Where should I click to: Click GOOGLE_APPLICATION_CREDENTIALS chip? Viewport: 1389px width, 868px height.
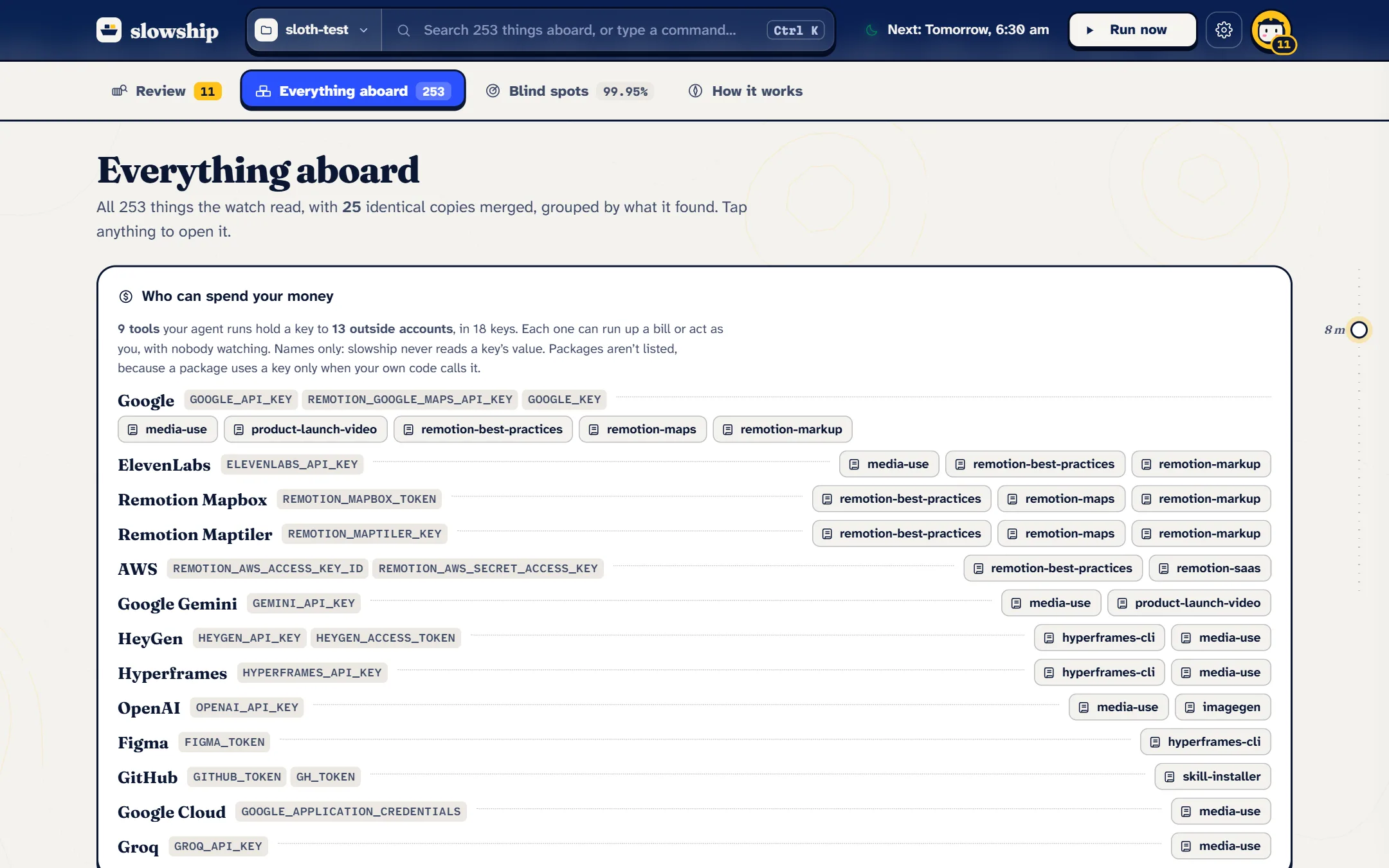(351, 811)
